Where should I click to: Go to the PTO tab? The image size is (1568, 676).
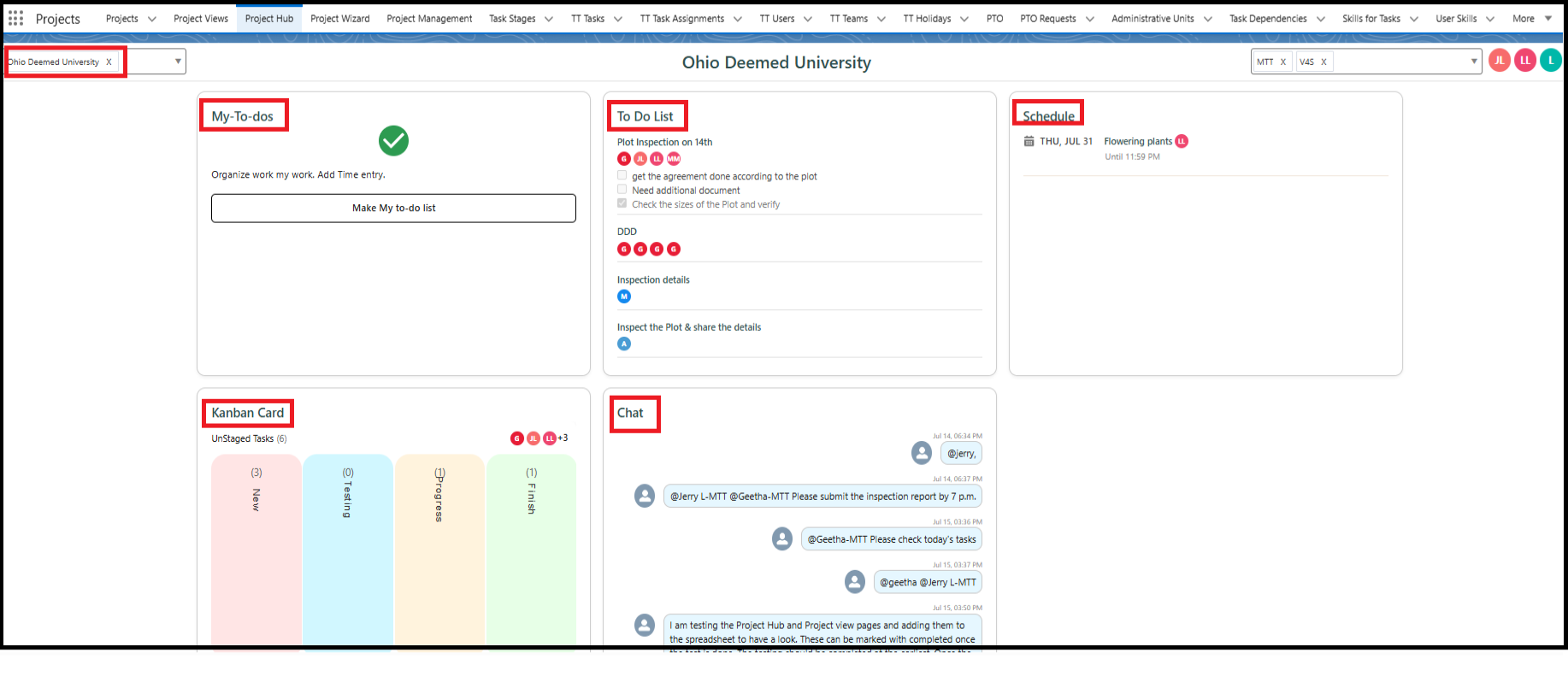click(x=995, y=19)
